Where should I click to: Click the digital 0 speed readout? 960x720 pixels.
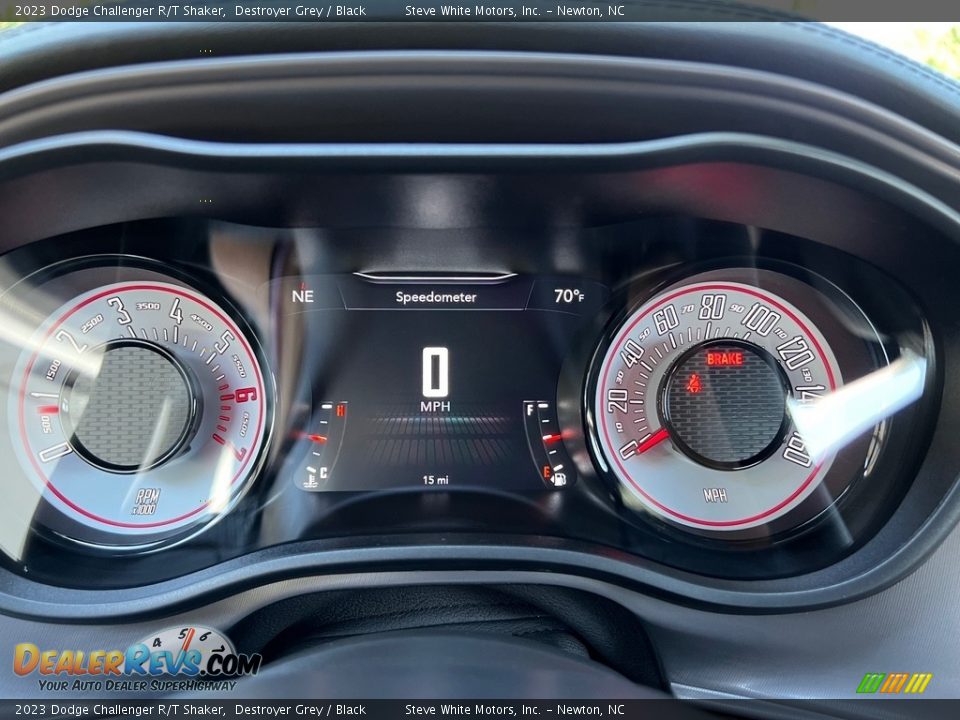pos(435,372)
